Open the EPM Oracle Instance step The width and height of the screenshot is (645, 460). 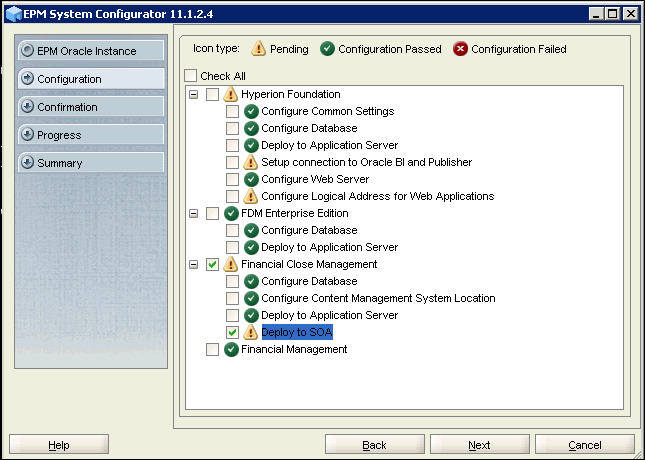pyautogui.click(x=90, y=50)
